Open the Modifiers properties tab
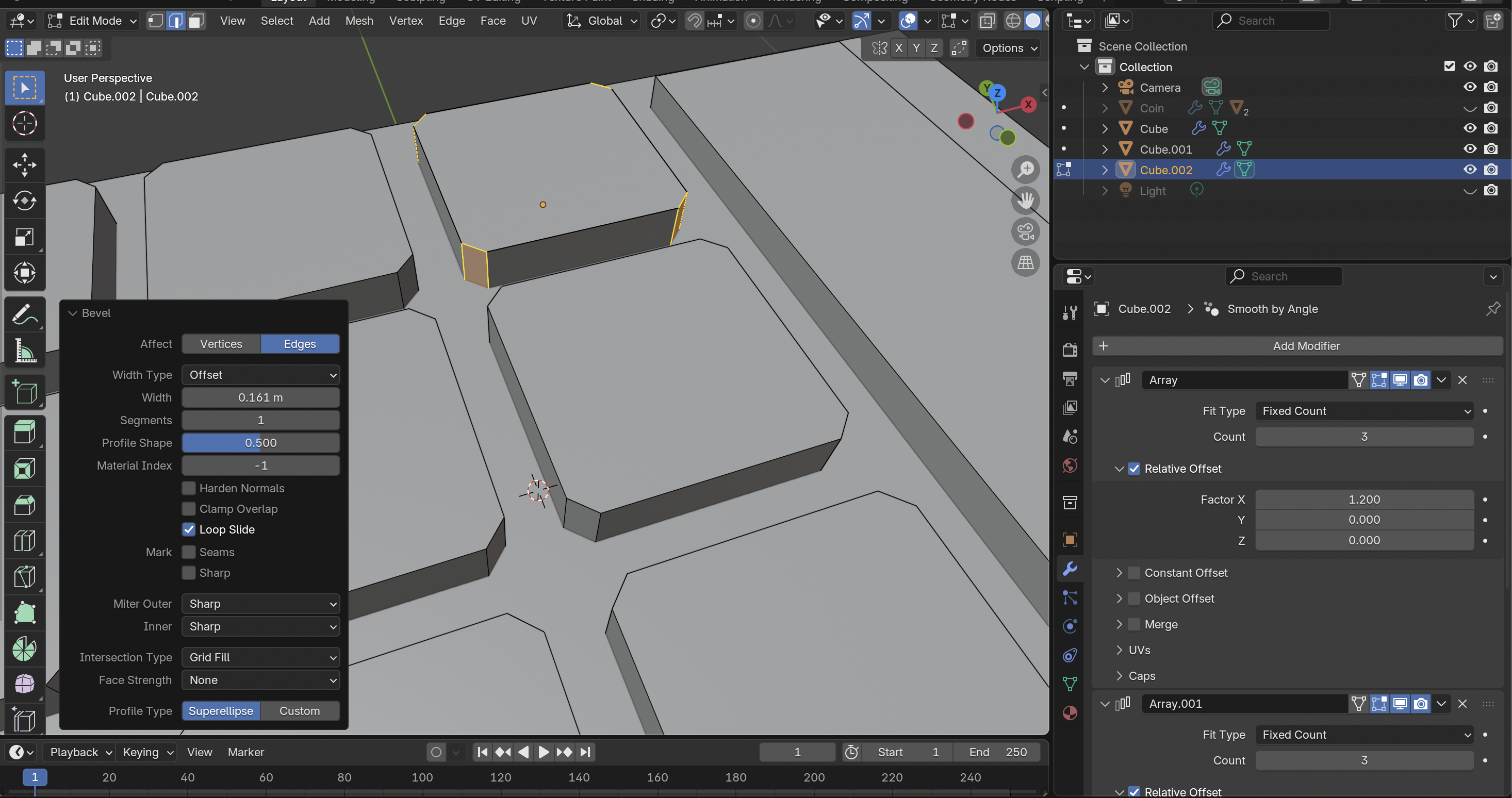This screenshot has width=1512, height=798. pos(1070,568)
